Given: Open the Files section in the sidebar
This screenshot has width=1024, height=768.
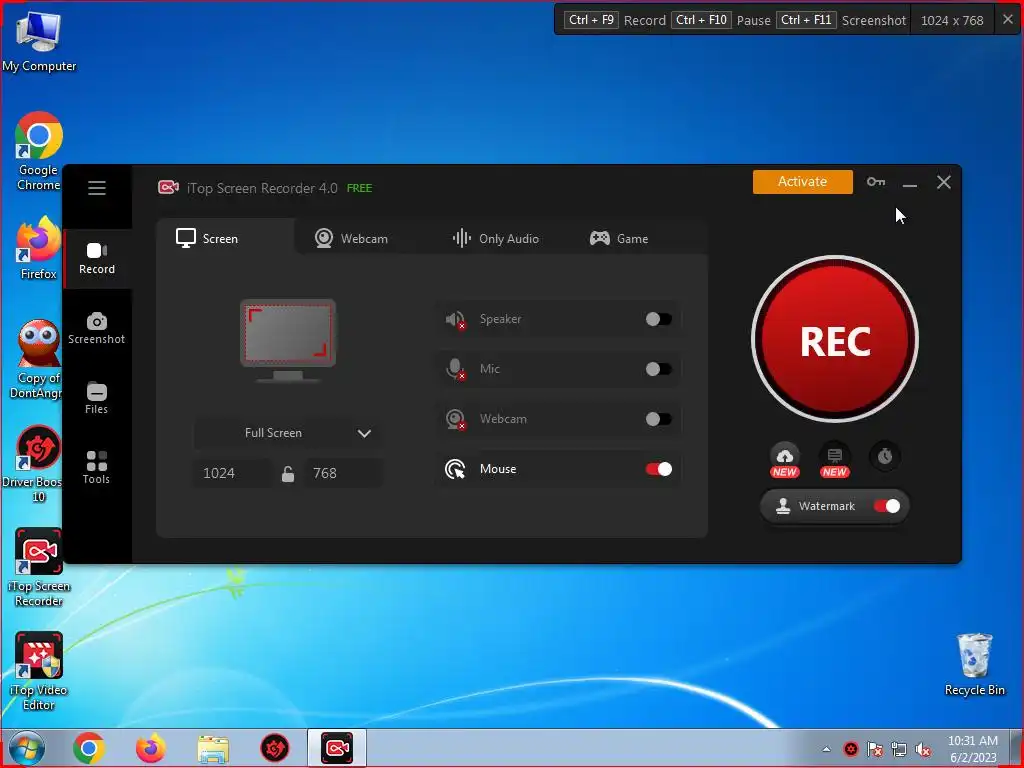Looking at the screenshot, I should (x=97, y=398).
